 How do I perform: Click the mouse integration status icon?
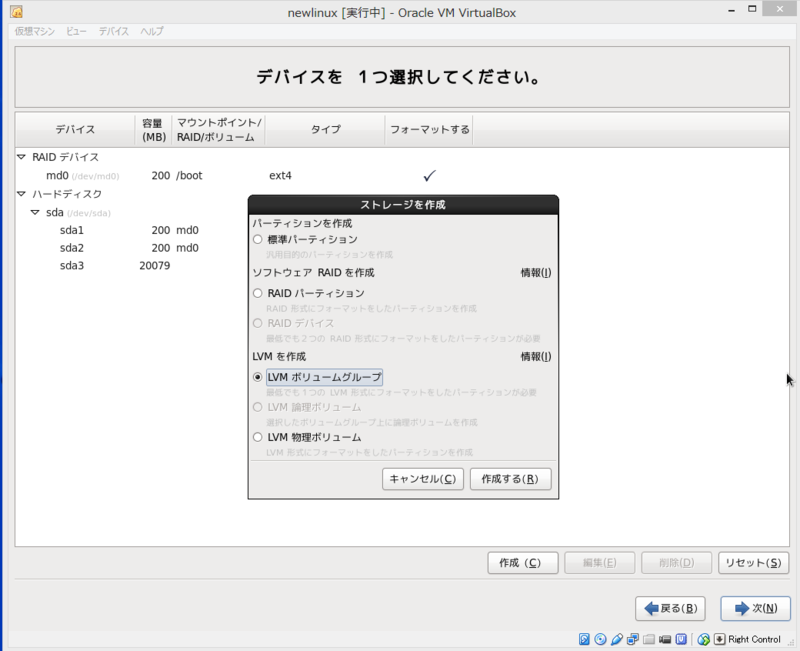click(704, 639)
